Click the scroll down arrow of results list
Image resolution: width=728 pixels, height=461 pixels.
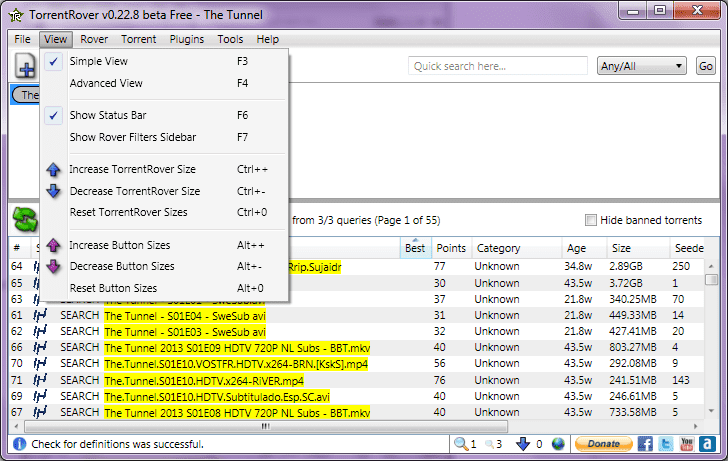tap(711, 411)
